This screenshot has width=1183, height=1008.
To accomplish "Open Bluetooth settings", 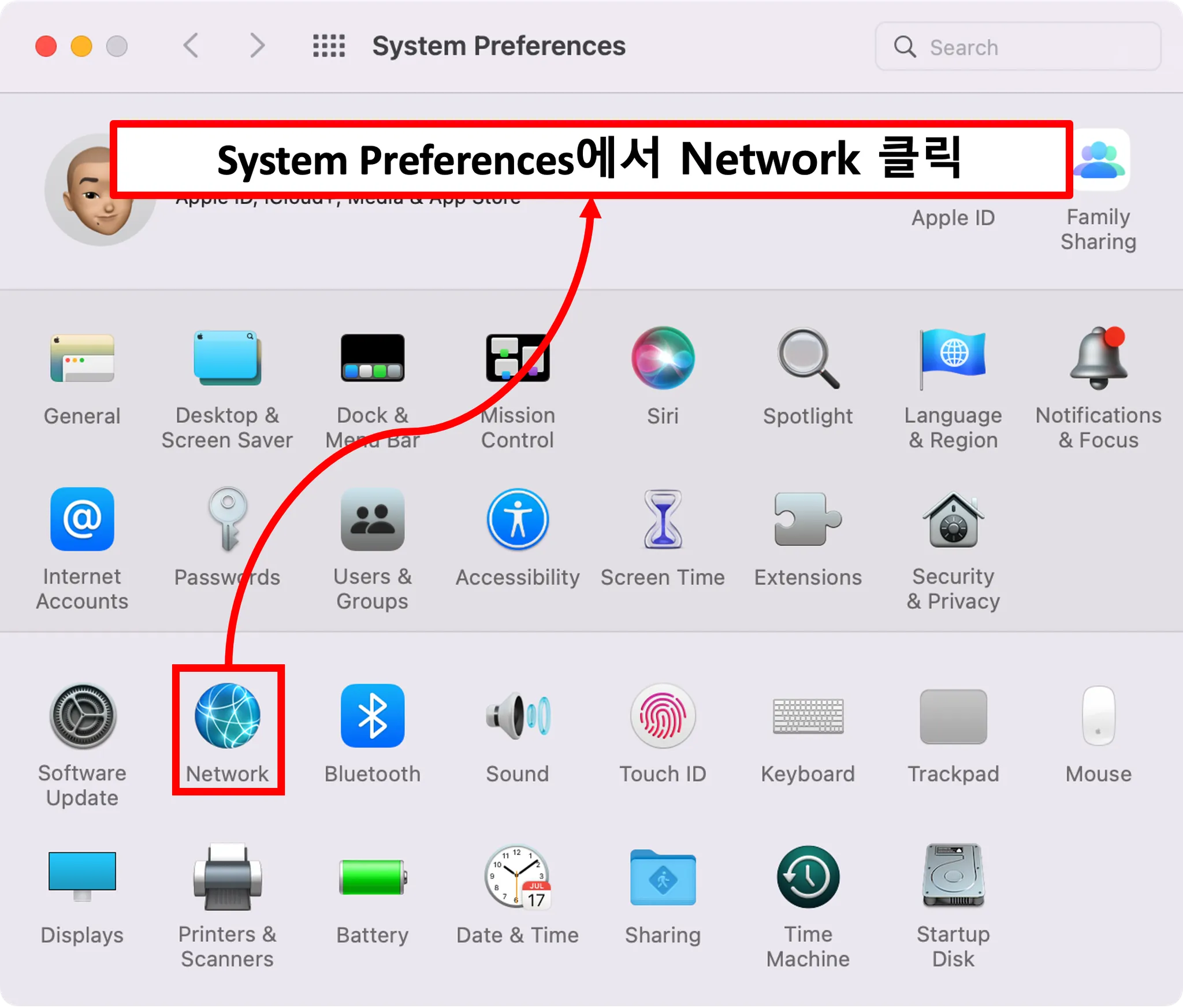I will [x=373, y=716].
